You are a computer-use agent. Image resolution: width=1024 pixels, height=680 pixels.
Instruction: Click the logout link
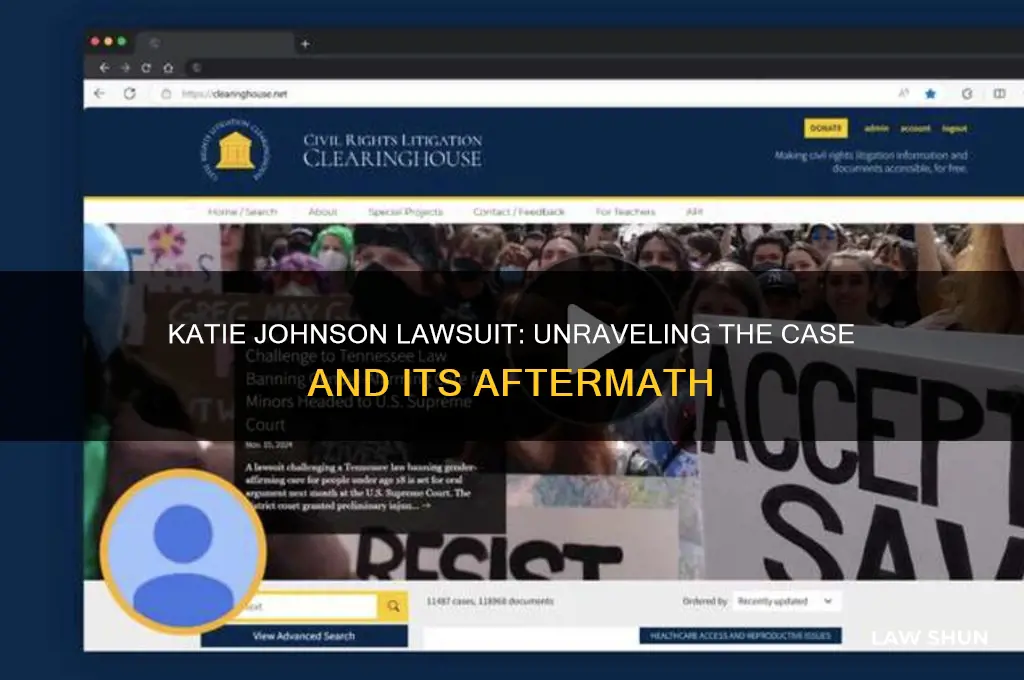(x=954, y=129)
